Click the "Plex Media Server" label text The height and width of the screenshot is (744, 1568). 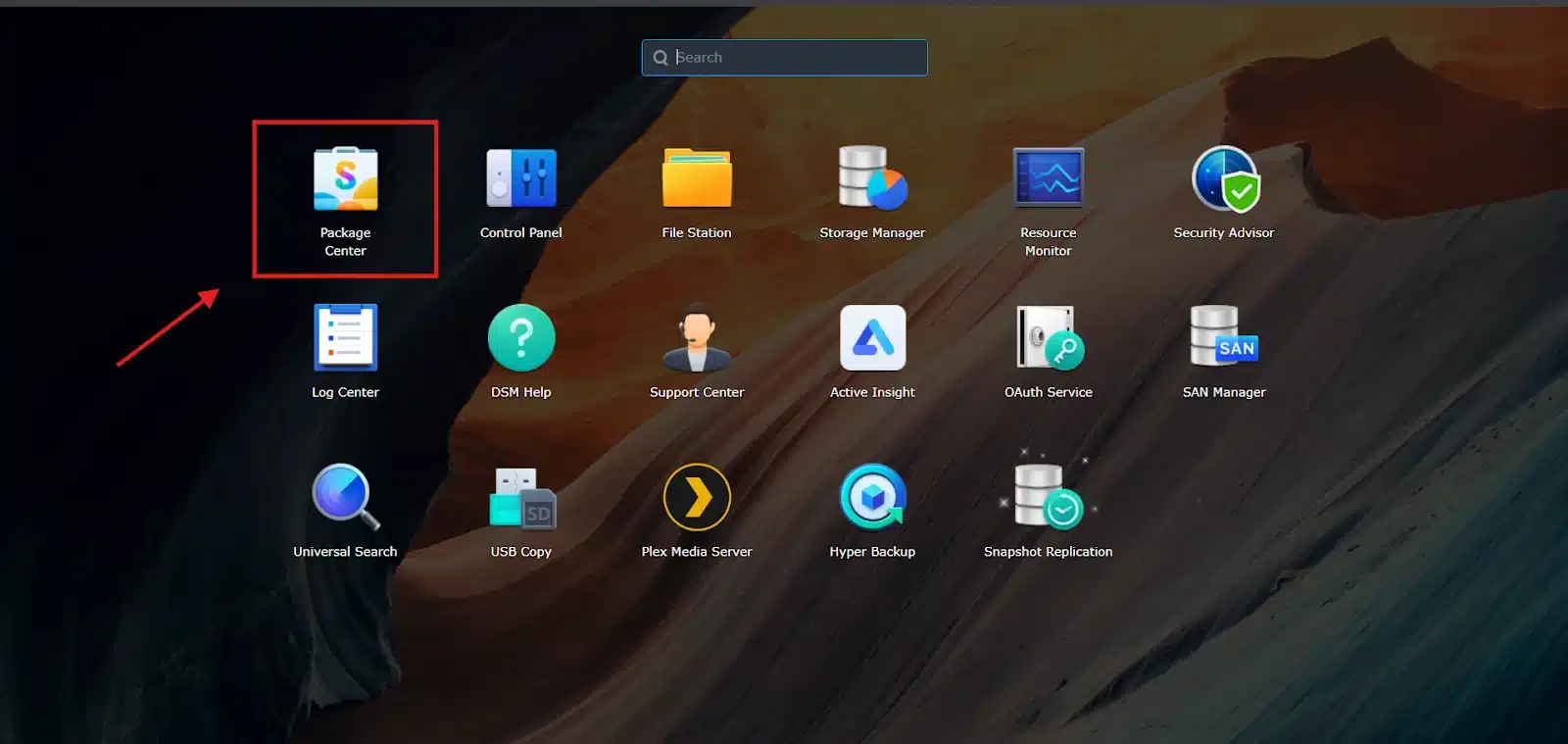pos(697,552)
